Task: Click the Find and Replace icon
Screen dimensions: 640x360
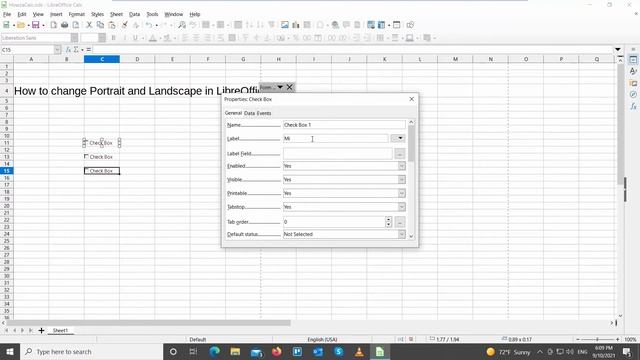Action: pyautogui.click(x=182, y=25)
